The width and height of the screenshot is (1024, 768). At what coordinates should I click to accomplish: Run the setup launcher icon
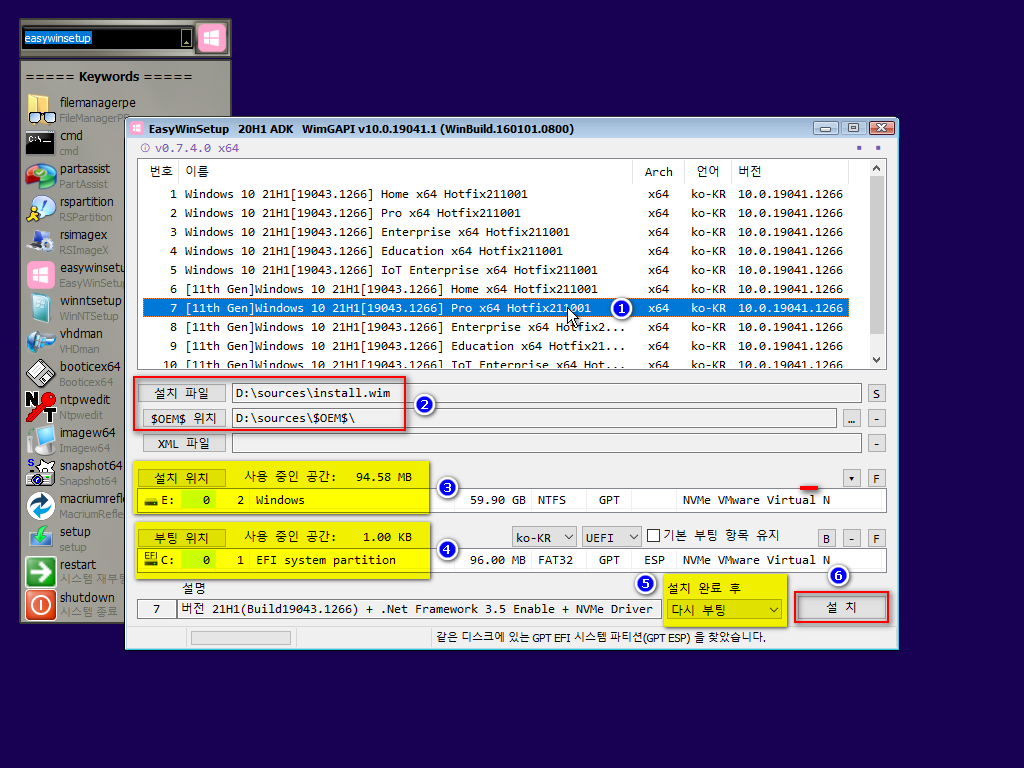[40, 538]
